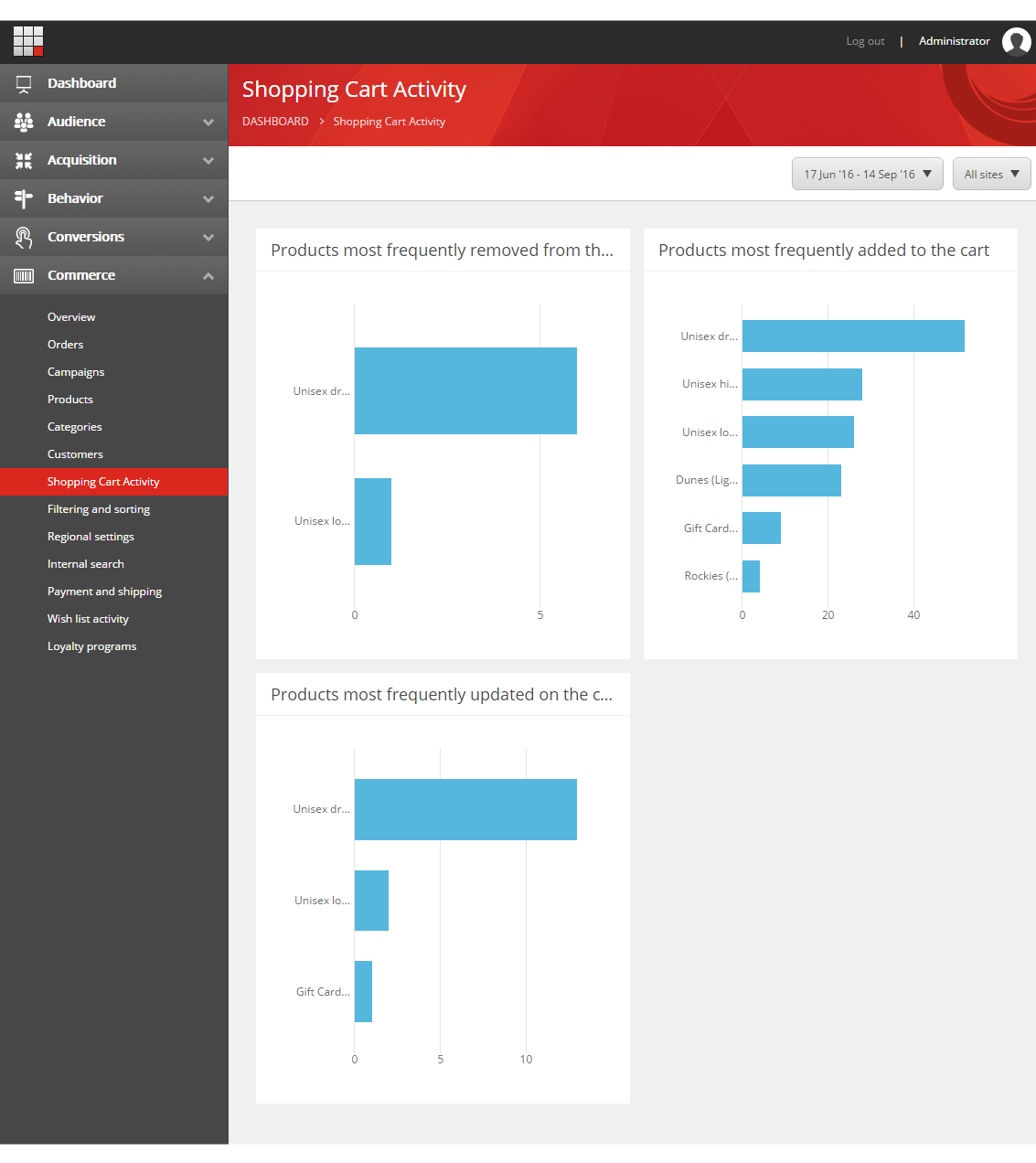The width and height of the screenshot is (1036, 1163).
Task: Expand the Conversions menu chevron
Action: (x=208, y=238)
